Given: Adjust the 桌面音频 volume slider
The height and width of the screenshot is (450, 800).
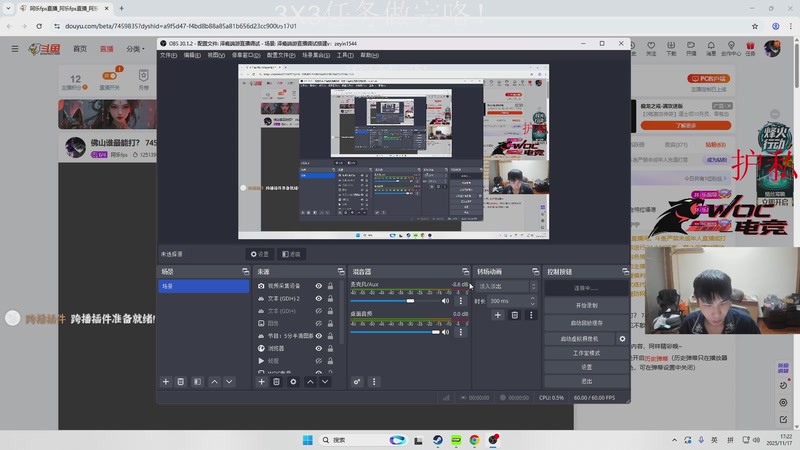Looking at the screenshot, I should point(410,331).
